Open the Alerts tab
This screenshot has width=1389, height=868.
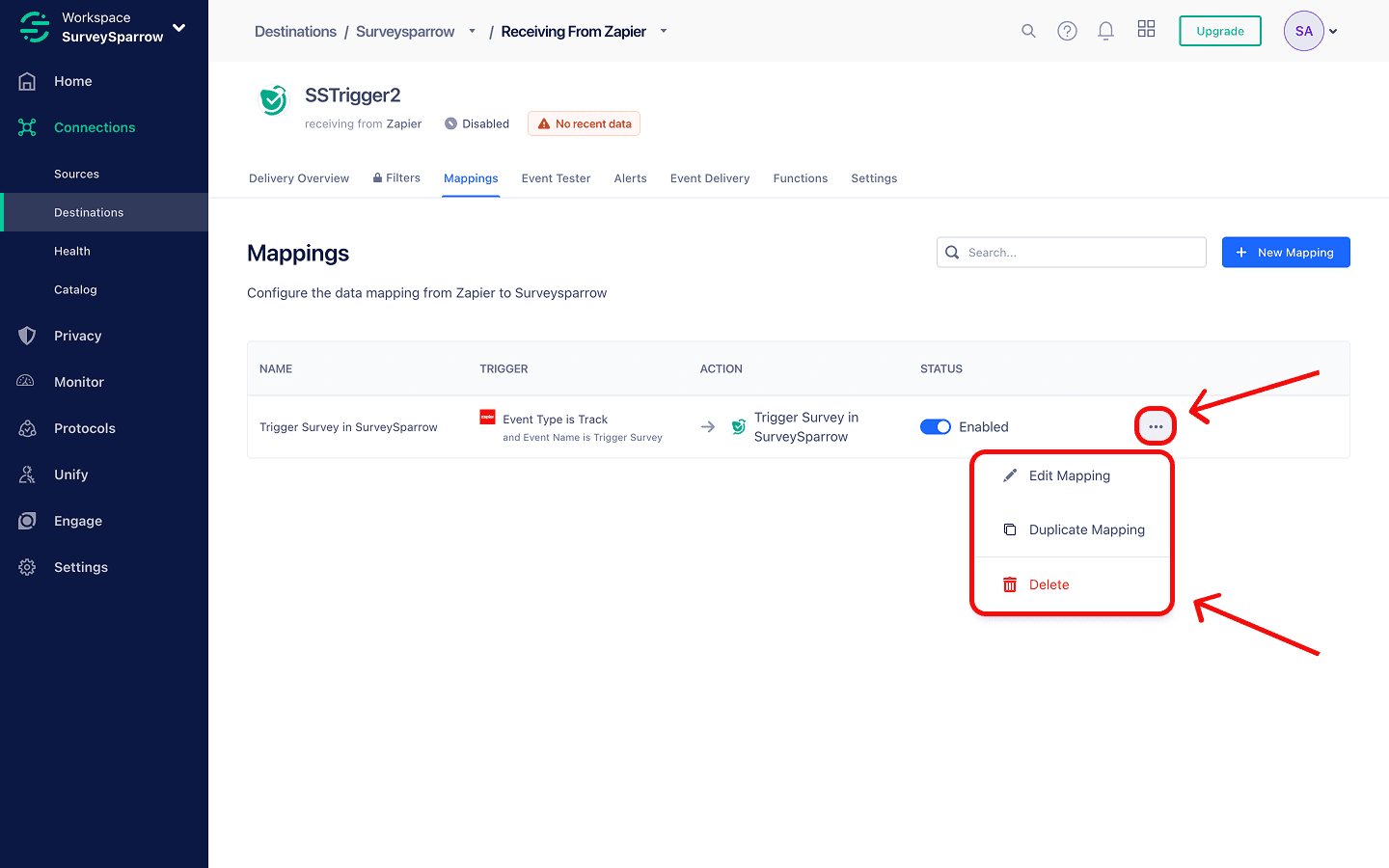click(631, 178)
